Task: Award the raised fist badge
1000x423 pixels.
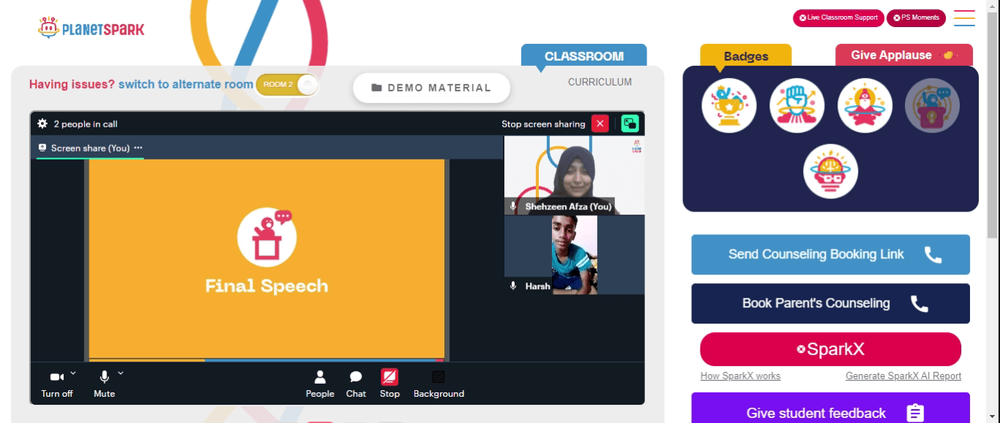Action: click(x=797, y=105)
